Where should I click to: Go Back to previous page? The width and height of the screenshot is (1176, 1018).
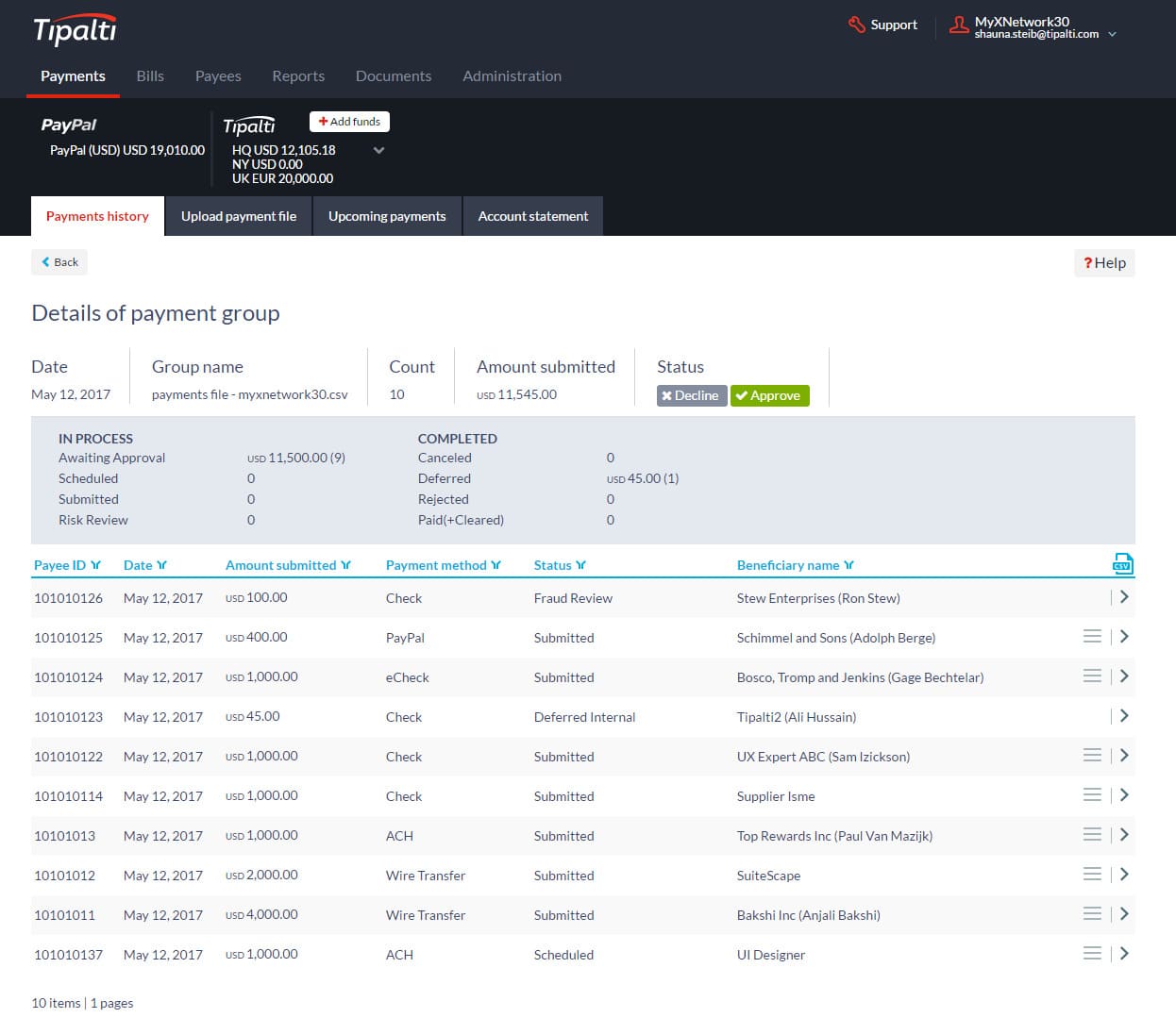[59, 262]
